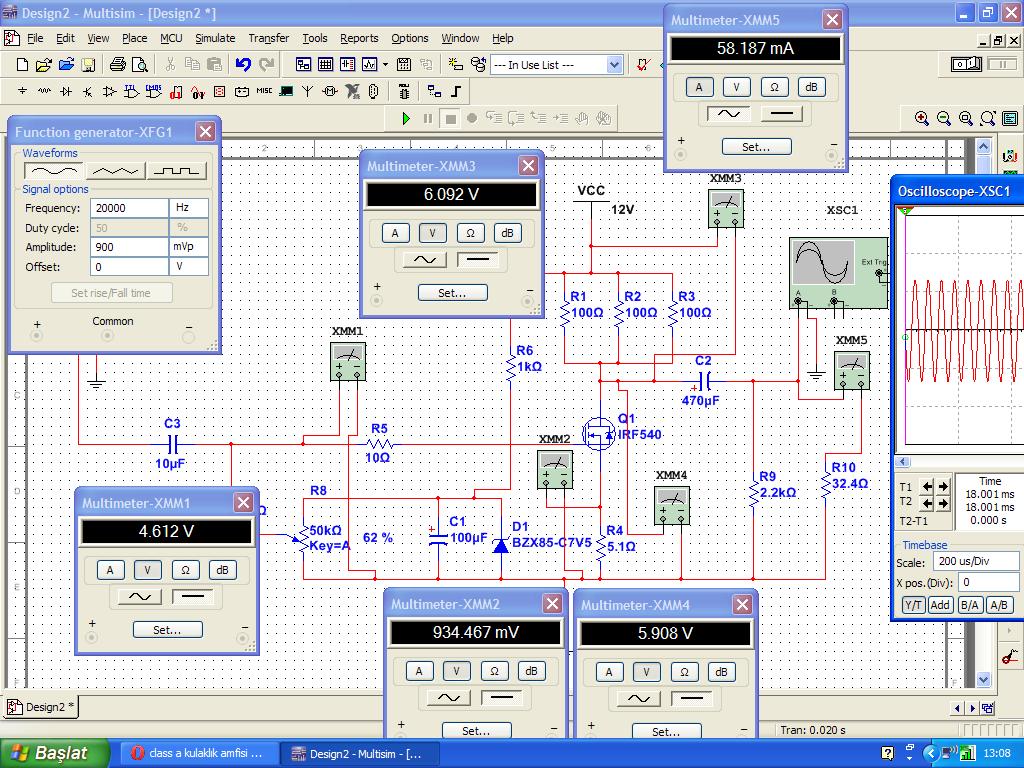Click the Undo arrow in the toolbar
The height and width of the screenshot is (768, 1024).
pos(243,65)
